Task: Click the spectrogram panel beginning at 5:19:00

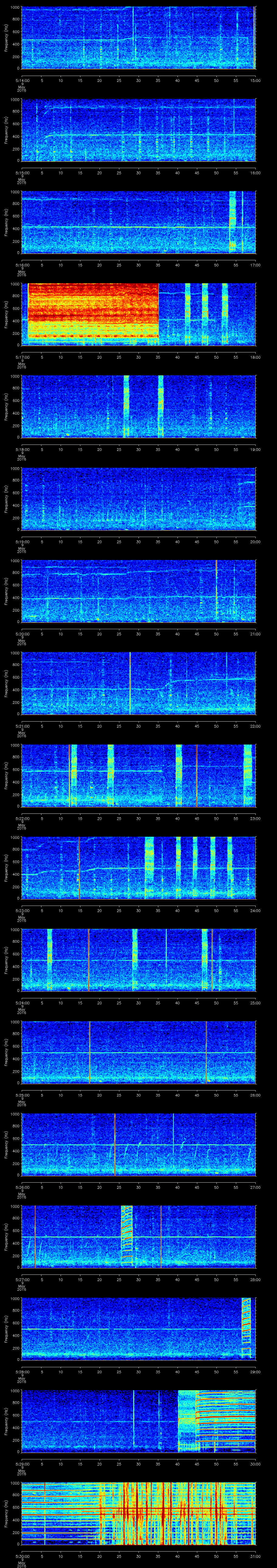Action: click(x=138, y=499)
